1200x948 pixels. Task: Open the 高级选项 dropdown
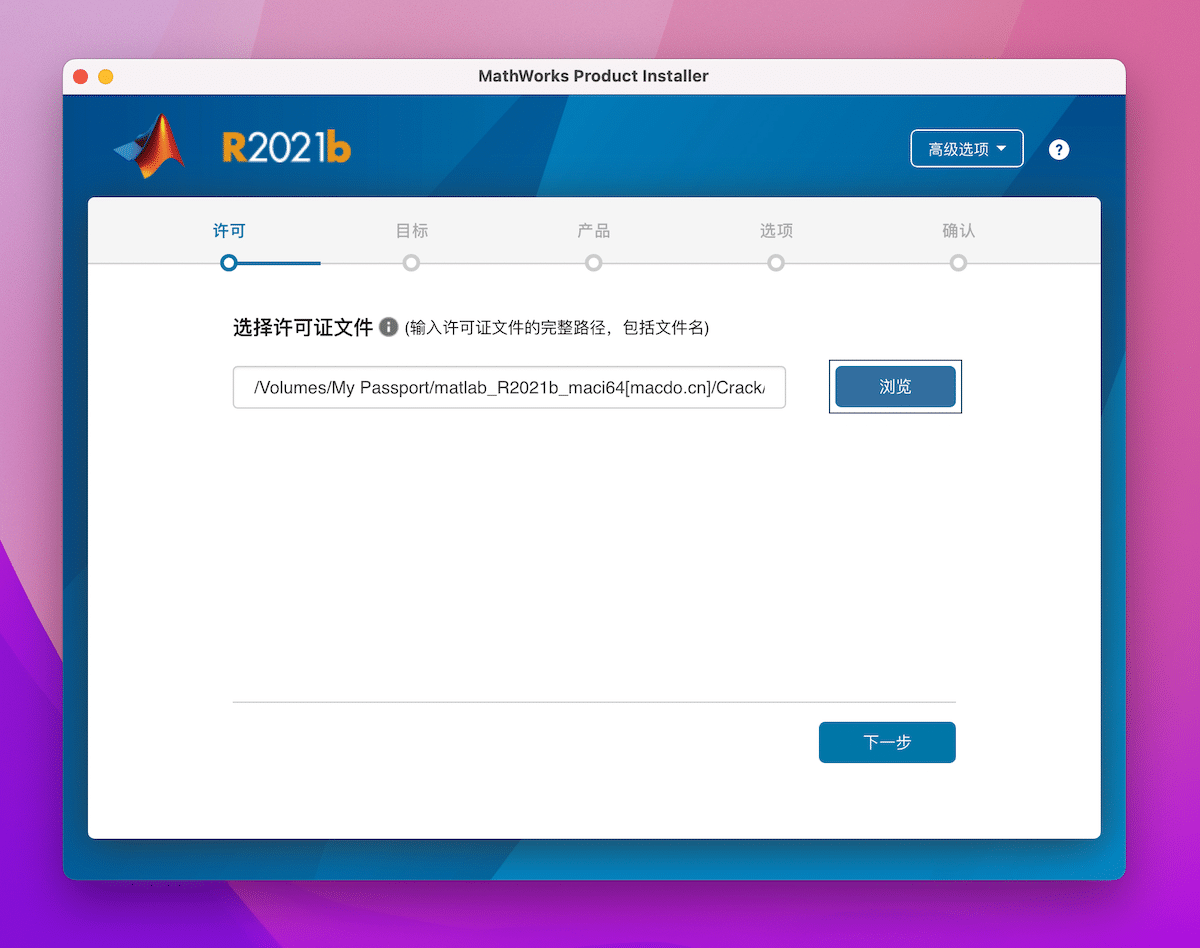point(967,149)
